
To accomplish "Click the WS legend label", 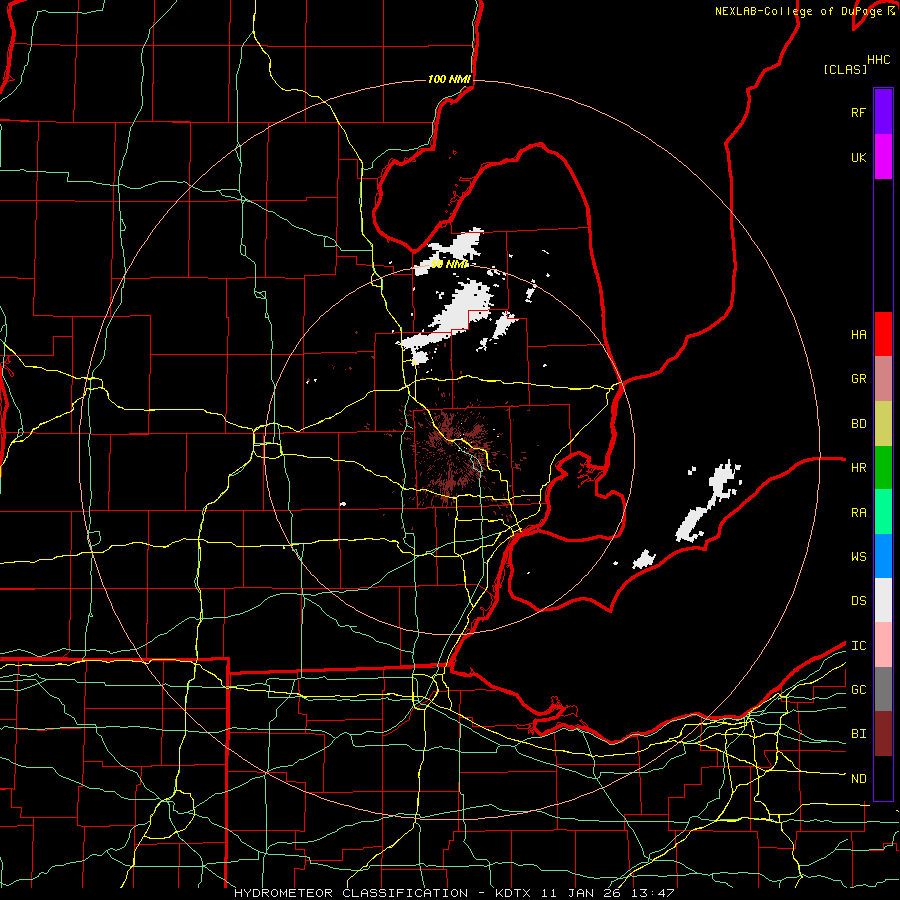I will pyautogui.click(x=858, y=556).
